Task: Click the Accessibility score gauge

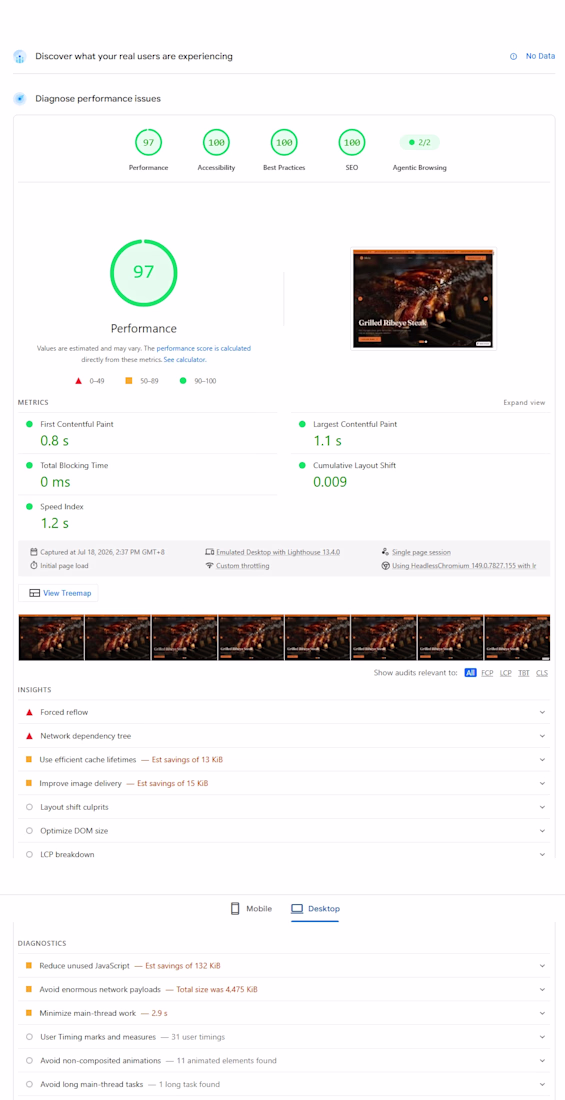Action: coord(216,142)
